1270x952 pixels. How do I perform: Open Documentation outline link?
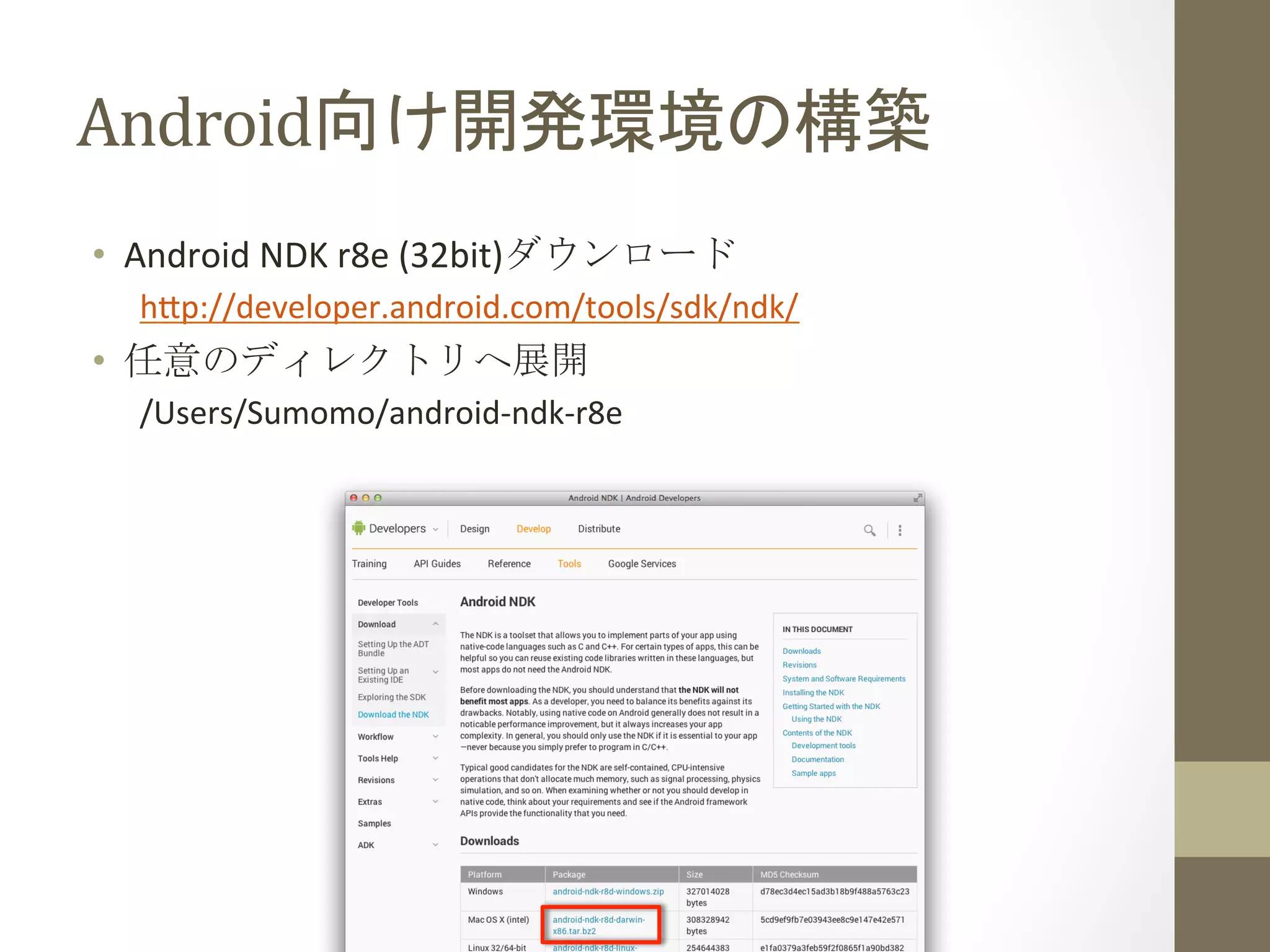pos(817,759)
